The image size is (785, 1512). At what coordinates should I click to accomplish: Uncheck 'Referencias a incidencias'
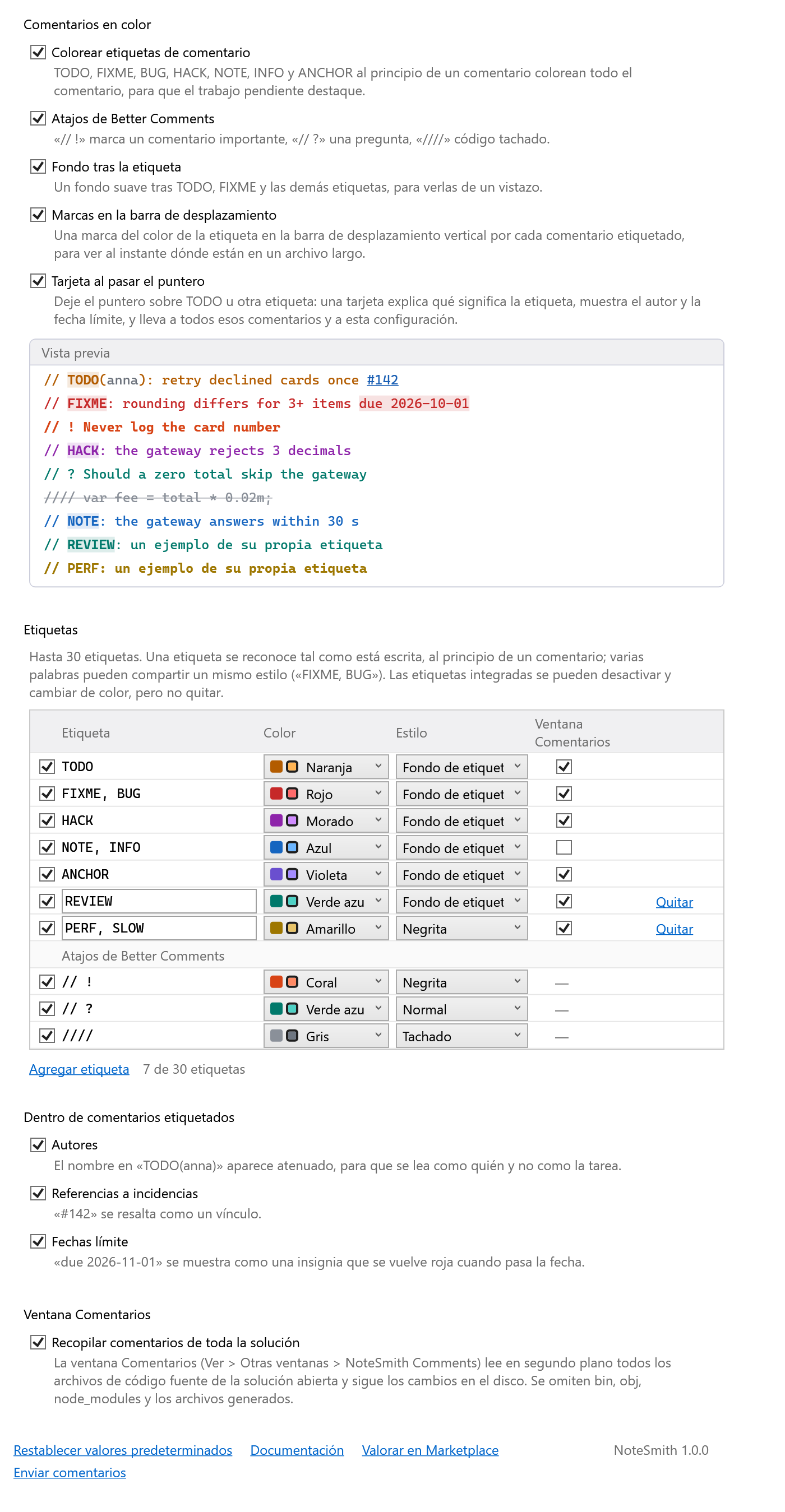tap(38, 1194)
